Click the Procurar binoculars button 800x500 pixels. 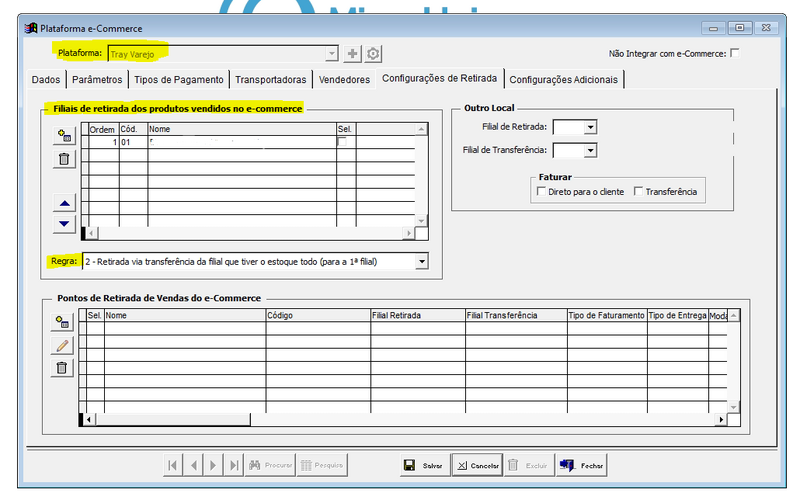coord(270,465)
